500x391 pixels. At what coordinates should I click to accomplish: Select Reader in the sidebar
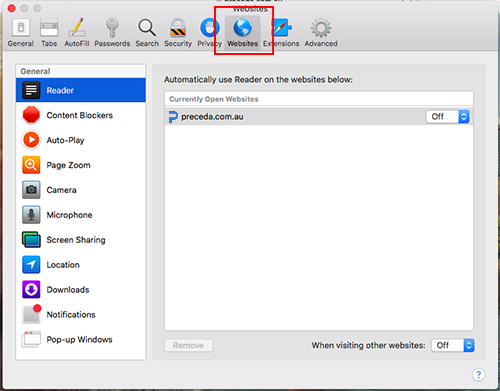(81, 90)
